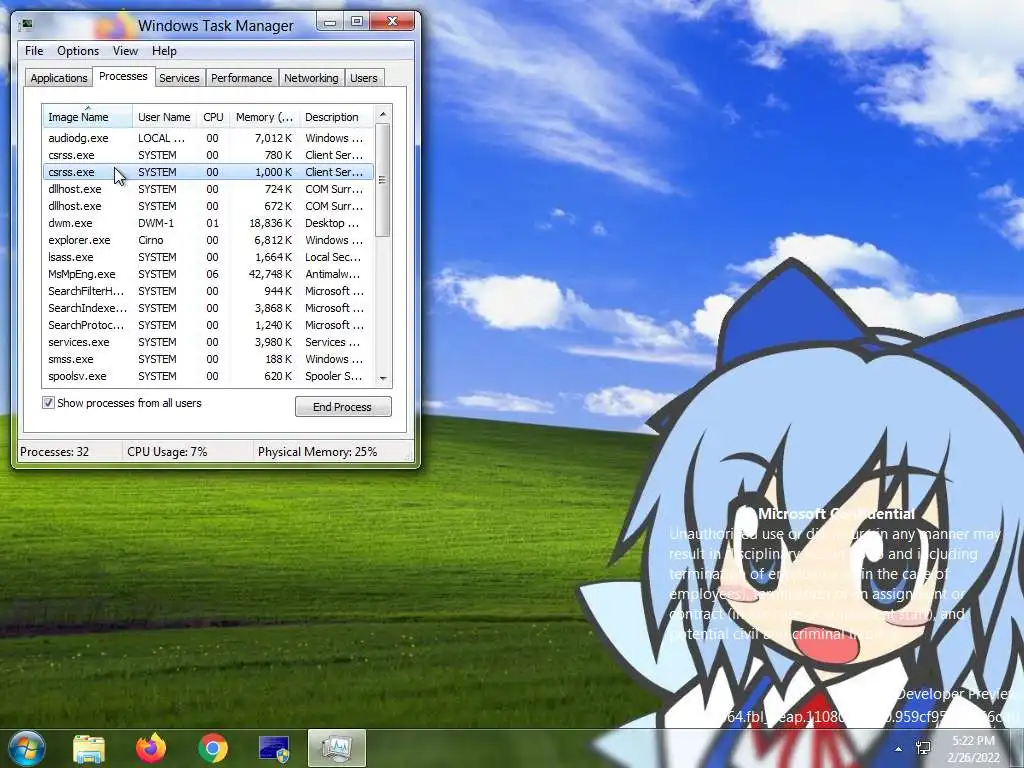Open the File menu
This screenshot has width=1024, height=768.
point(34,51)
